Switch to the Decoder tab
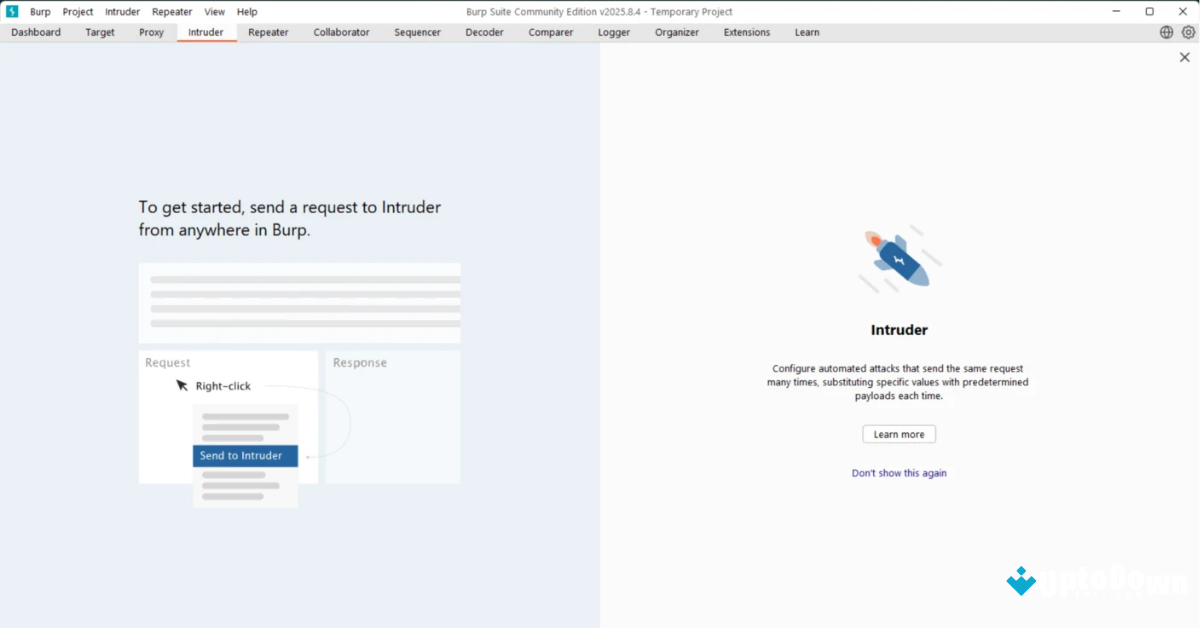The height and width of the screenshot is (628, 1200). (484, 32)
